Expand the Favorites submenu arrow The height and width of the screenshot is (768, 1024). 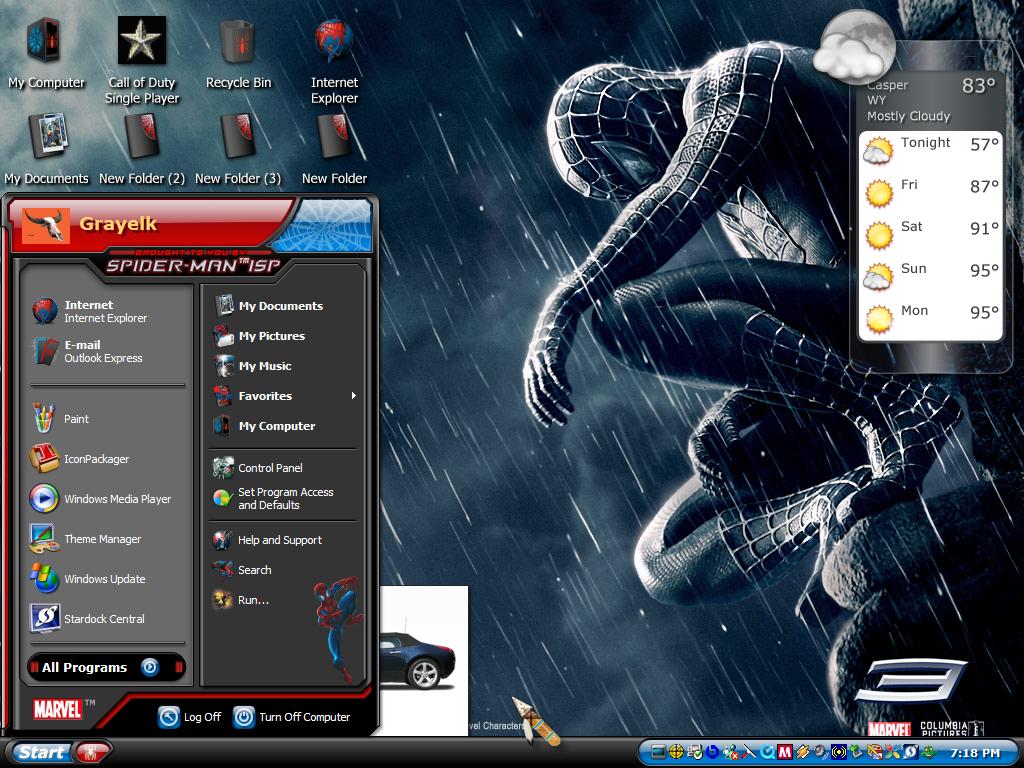(x=353, y=396)
